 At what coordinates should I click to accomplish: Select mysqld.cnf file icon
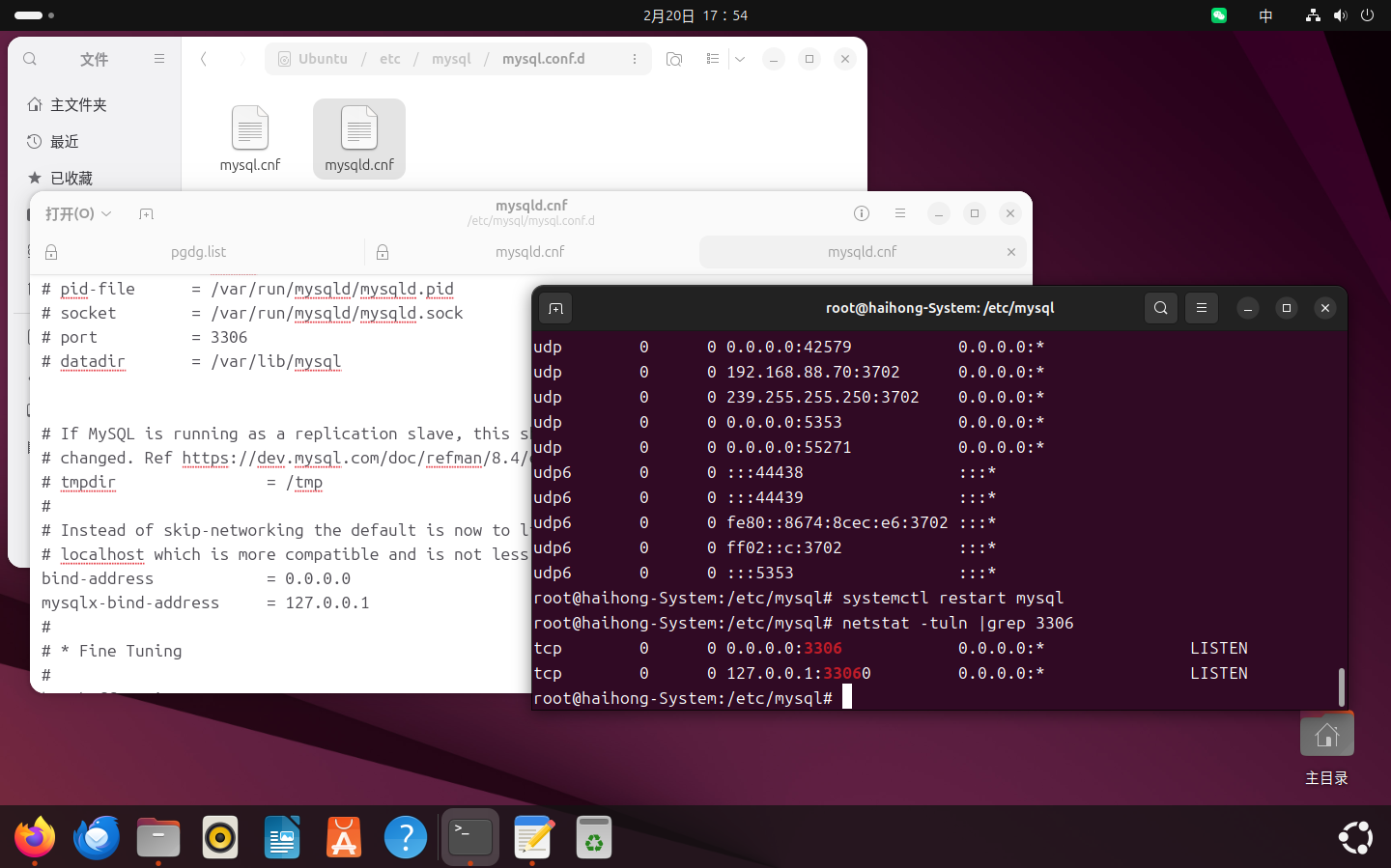(x=359, y=139)
